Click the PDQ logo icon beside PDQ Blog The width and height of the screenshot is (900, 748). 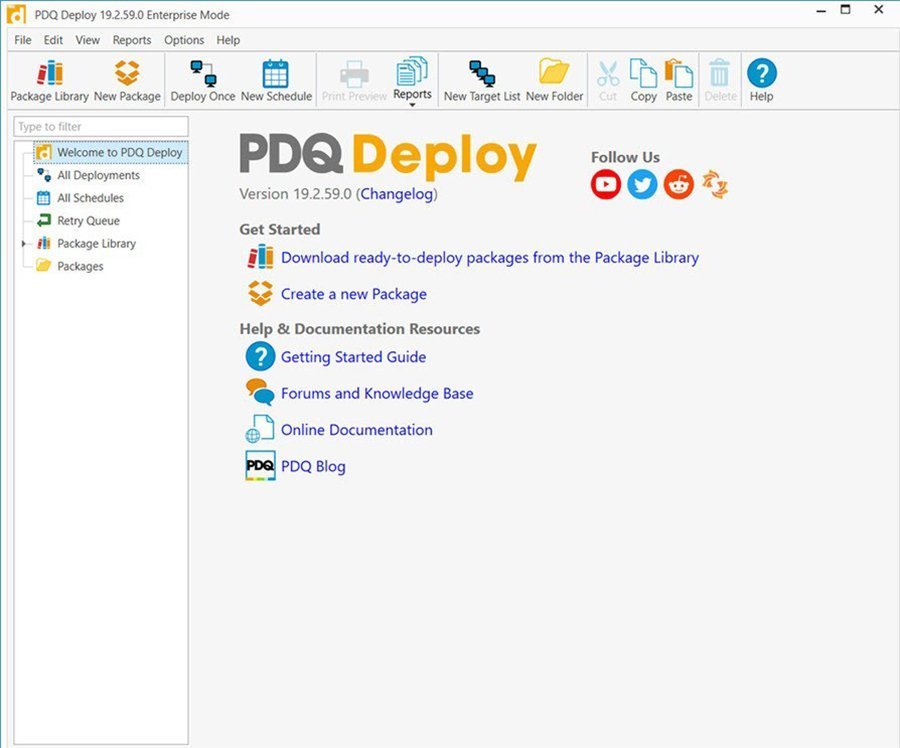[260, 466]
